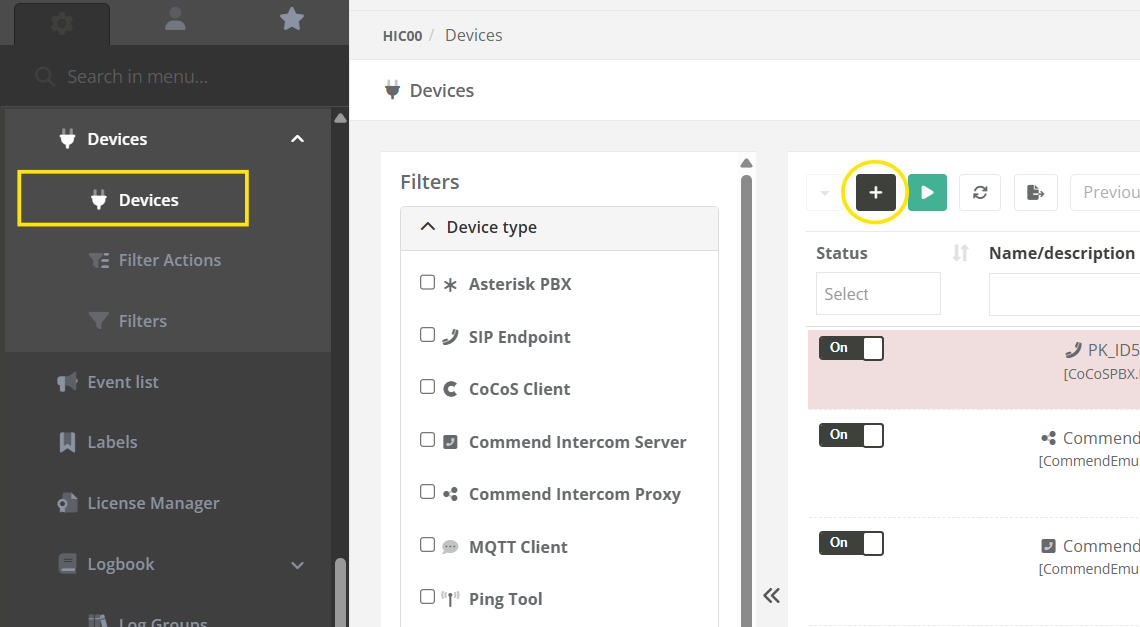Collapse the Device type filter section
This screenshot has width=1140, height=627.
point(428,227)
